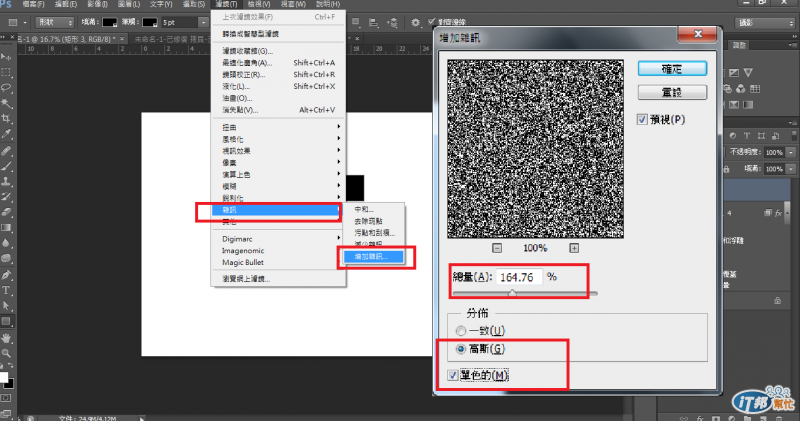Click the 總量(A) amount input field
The height and width of the screenshot is (421, 800).
519,277
